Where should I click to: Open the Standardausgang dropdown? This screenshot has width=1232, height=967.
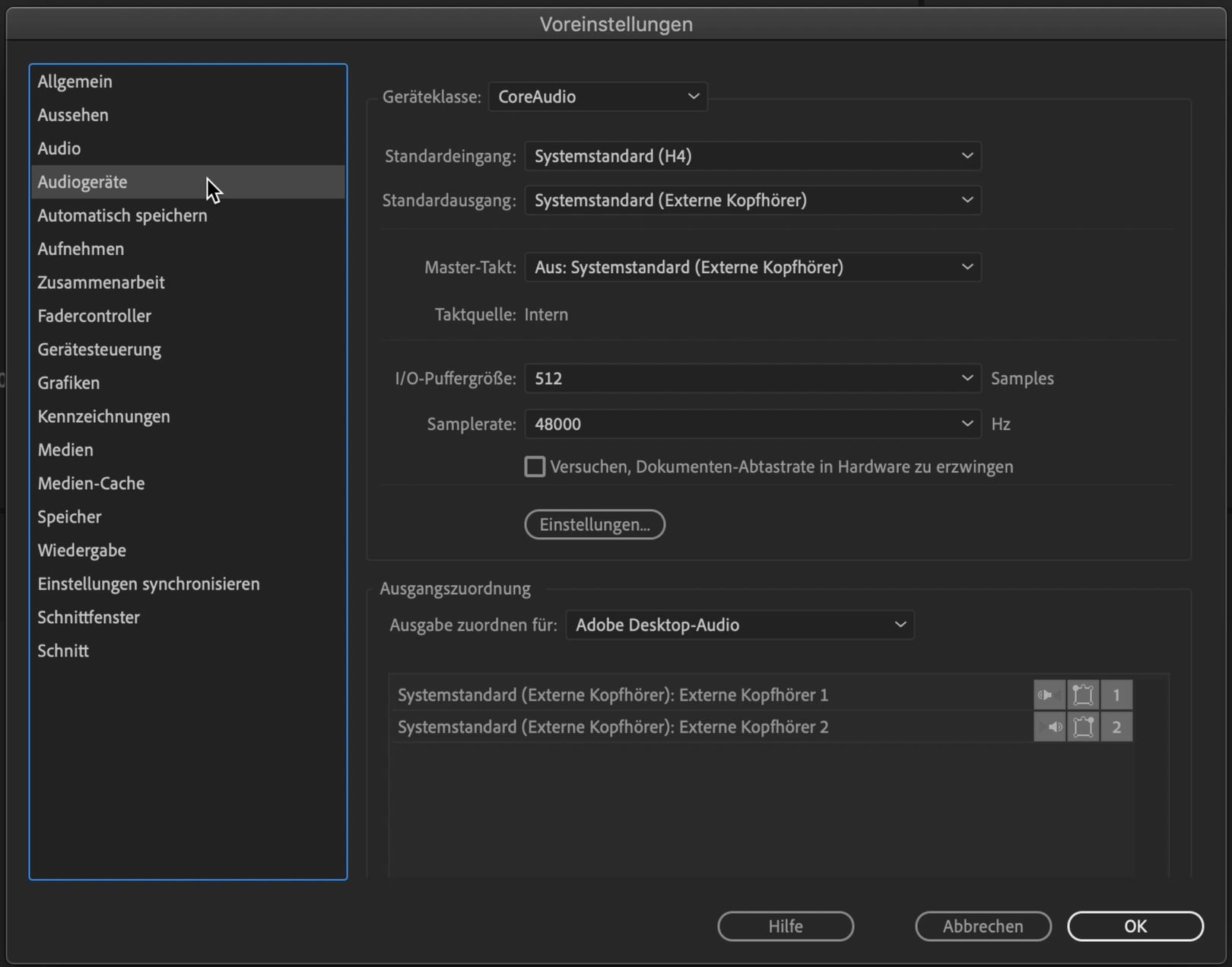(x=752, y=200)
